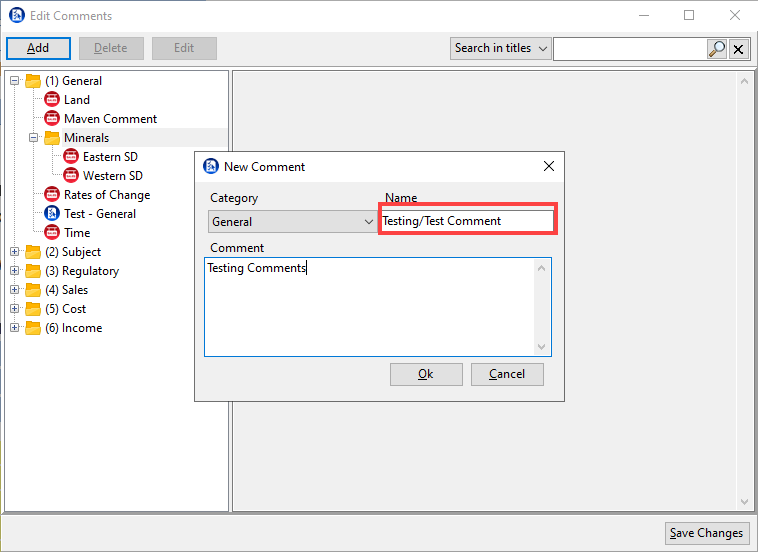This screenshot has height=552, width=758.
Task: Click the Save Changes button
Action: pyautogui.click(x=706, y=533)
